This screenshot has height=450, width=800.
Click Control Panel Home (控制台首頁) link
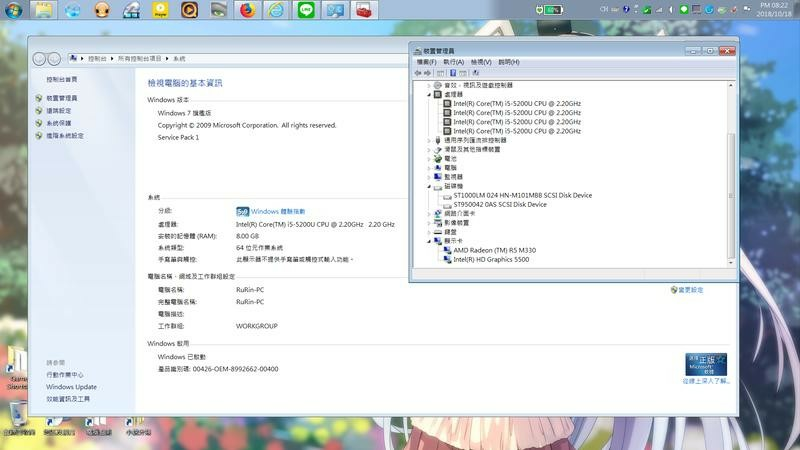62,80
